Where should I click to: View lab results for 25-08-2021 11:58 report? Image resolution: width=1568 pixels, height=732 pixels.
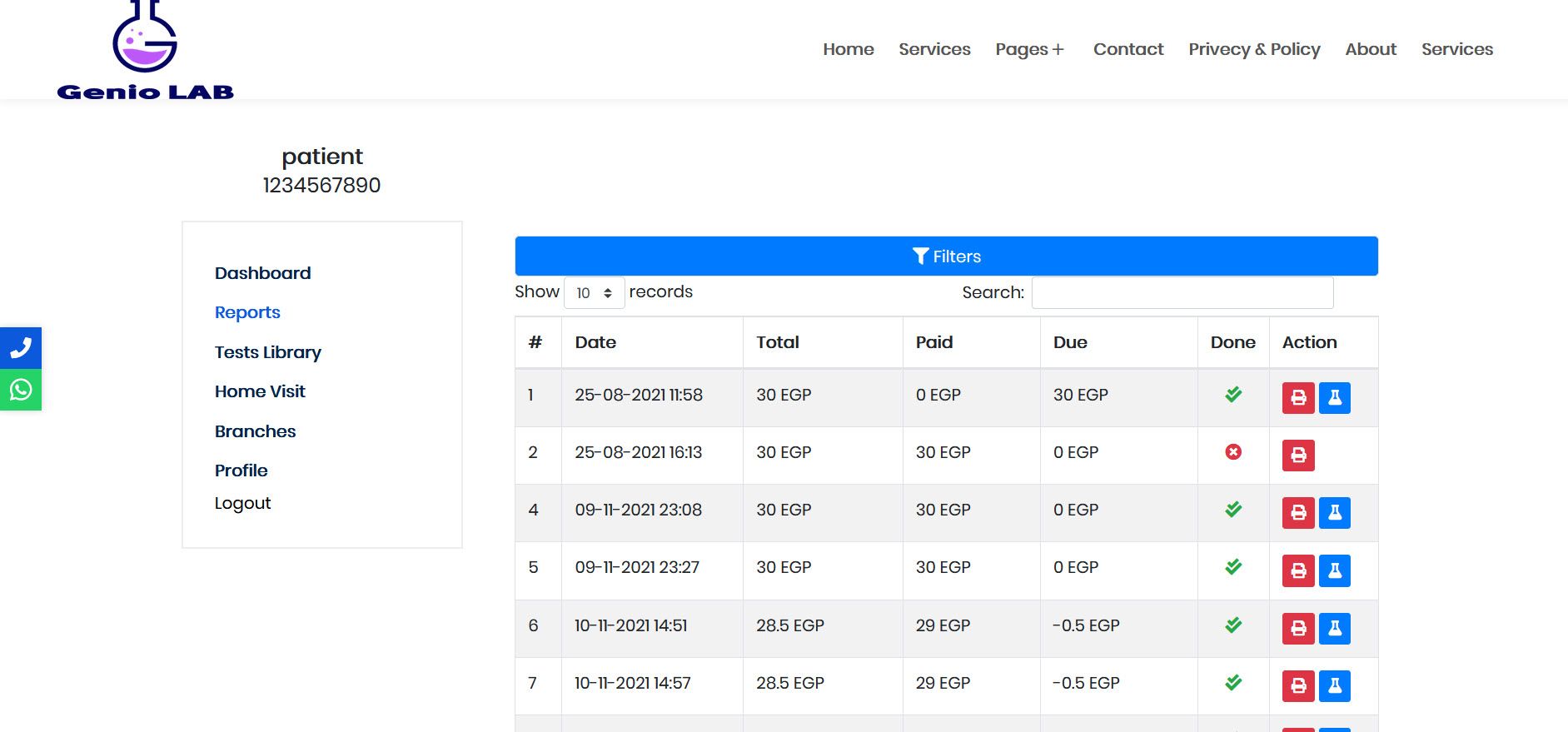[1335, 398]
